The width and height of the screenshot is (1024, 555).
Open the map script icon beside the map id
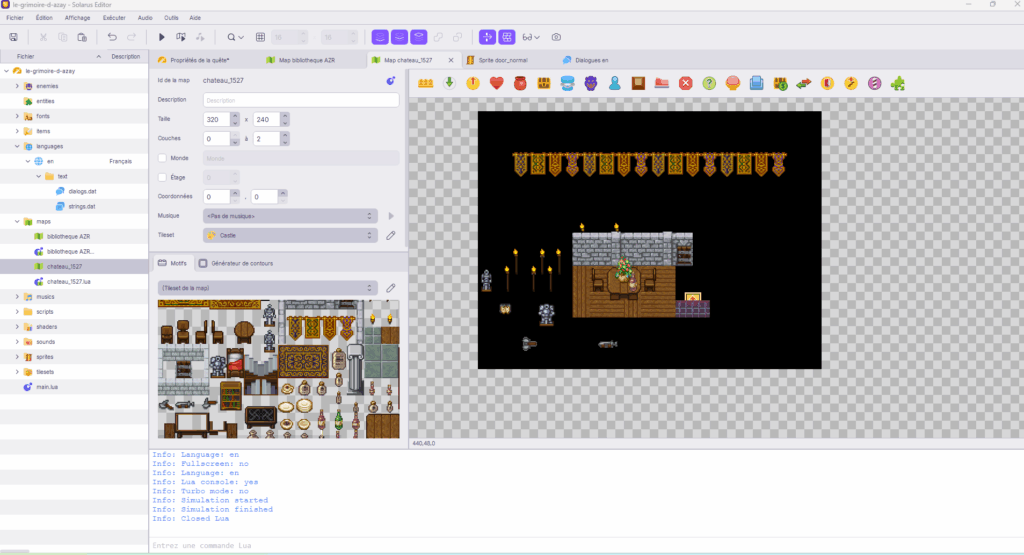[390, 80]
